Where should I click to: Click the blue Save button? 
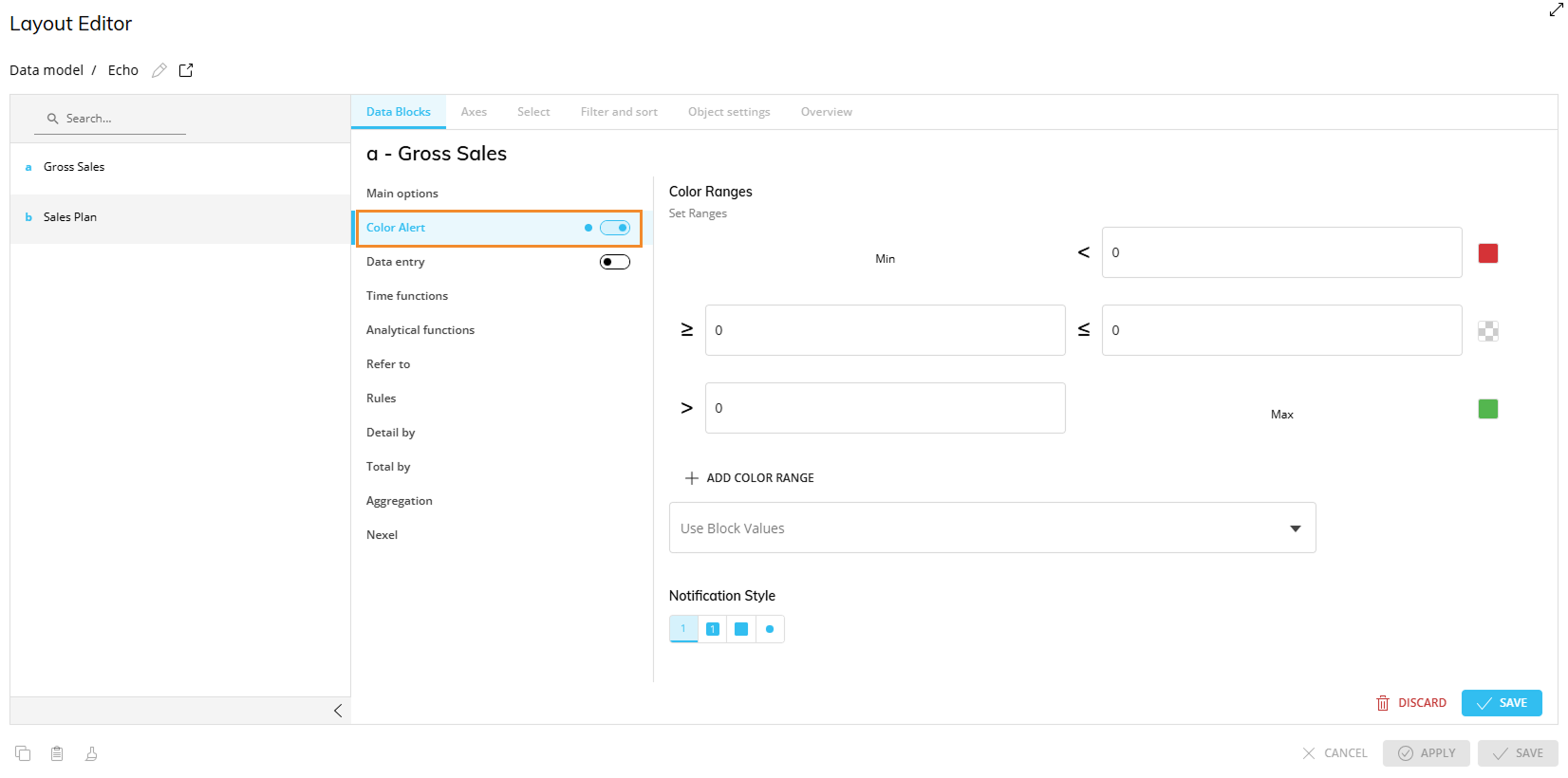[x=1502, y=703]
